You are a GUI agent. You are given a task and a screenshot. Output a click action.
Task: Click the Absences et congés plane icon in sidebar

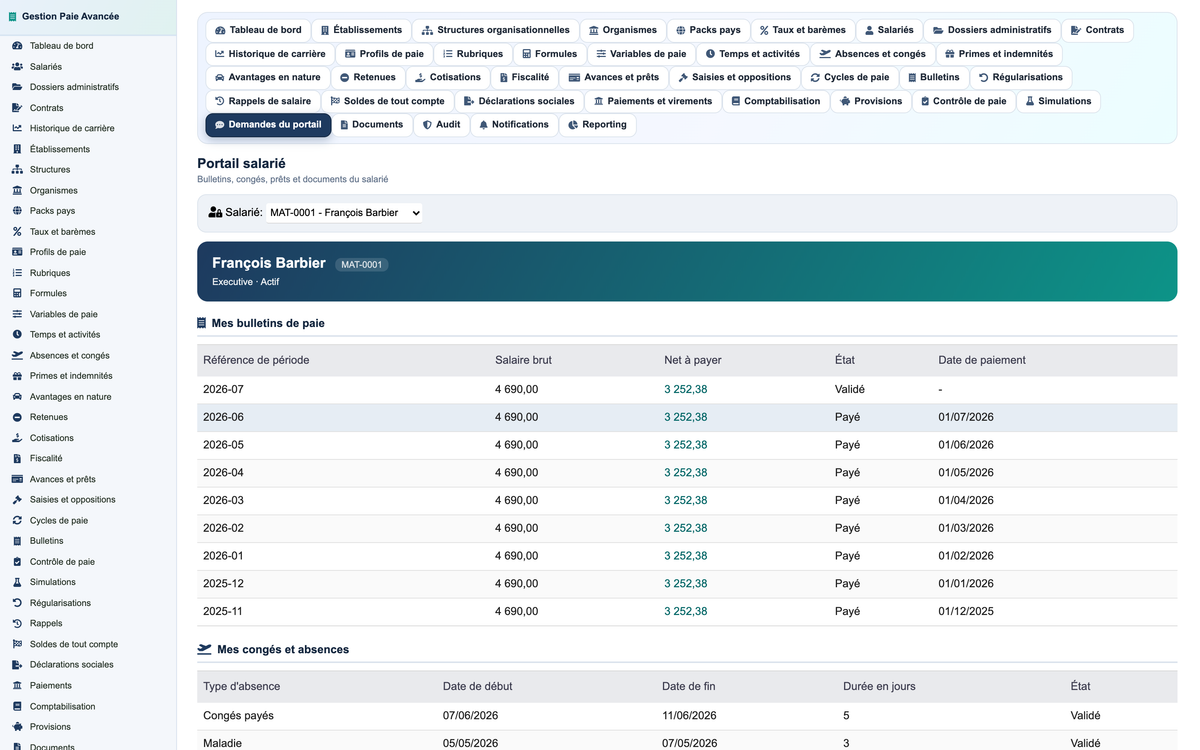[17, 355]
